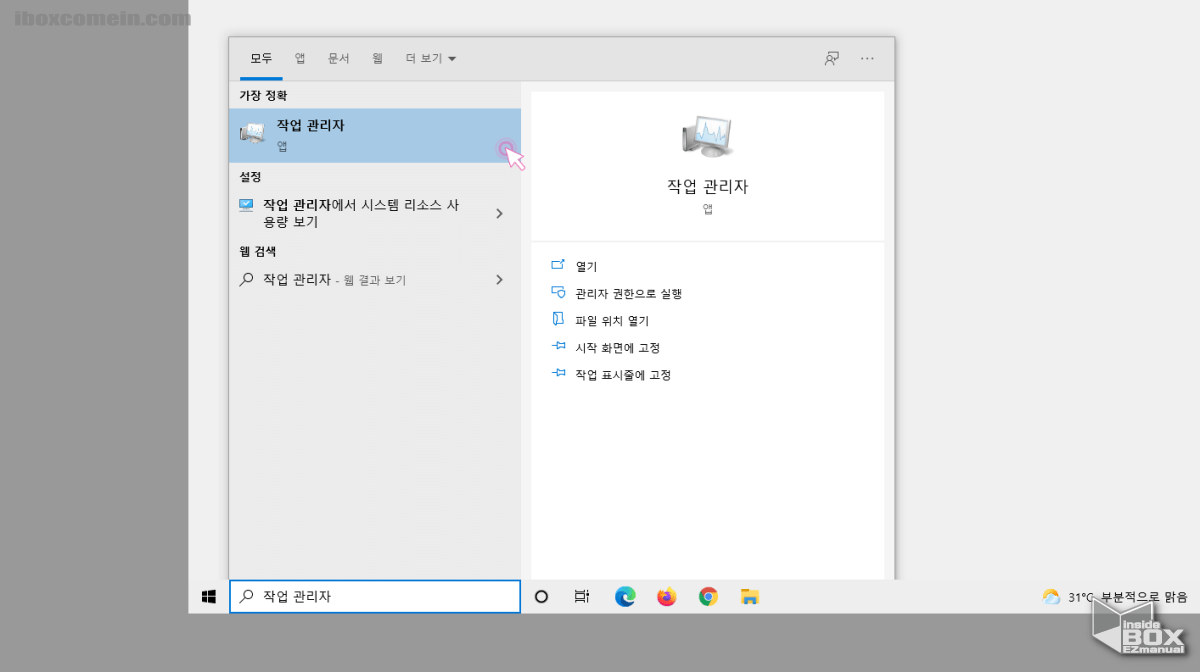The image size is (1200, 672).
Task: Switch to the 문서 search tab
Action: pos(338,58)
